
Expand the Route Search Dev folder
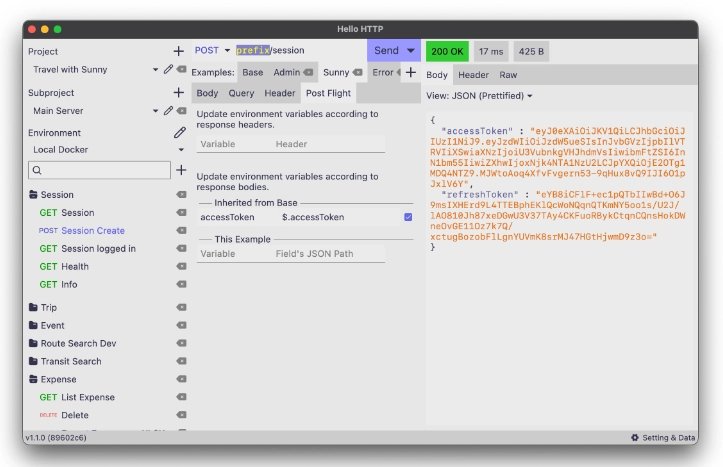[33, 343]
